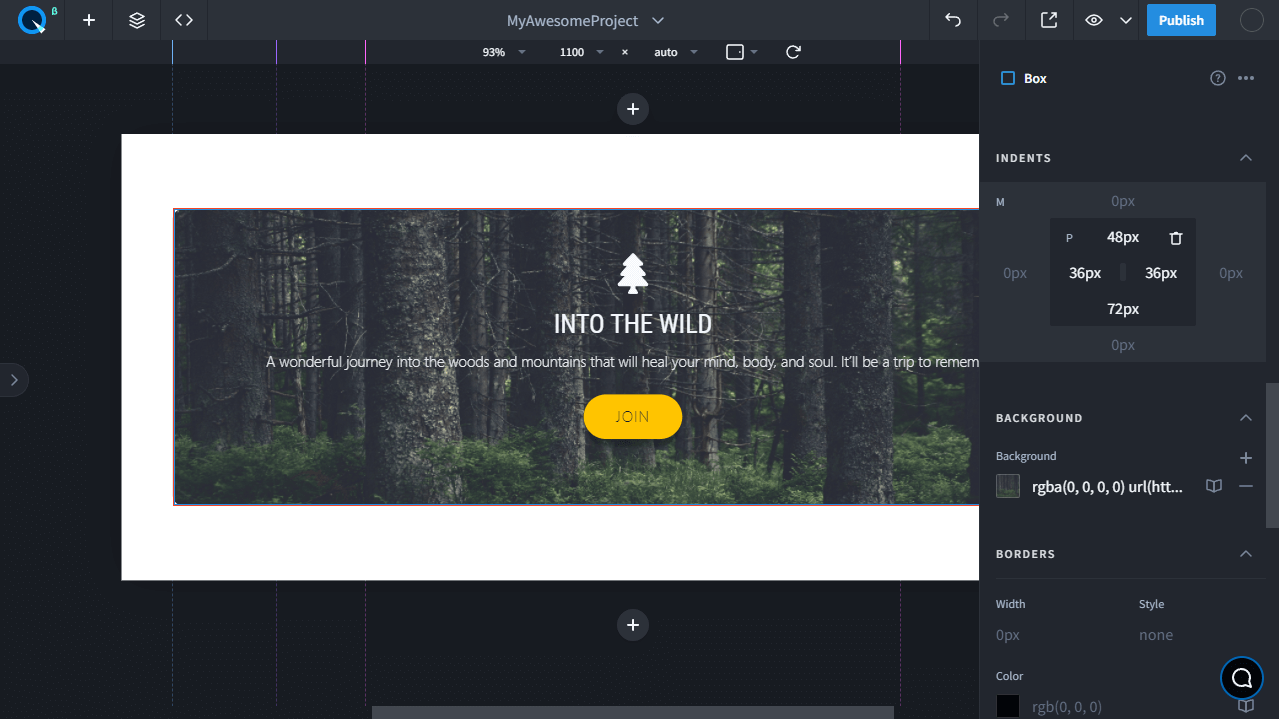Remove background with minus icon
Screen dimensions: 1279x719
click(1246, 486)
